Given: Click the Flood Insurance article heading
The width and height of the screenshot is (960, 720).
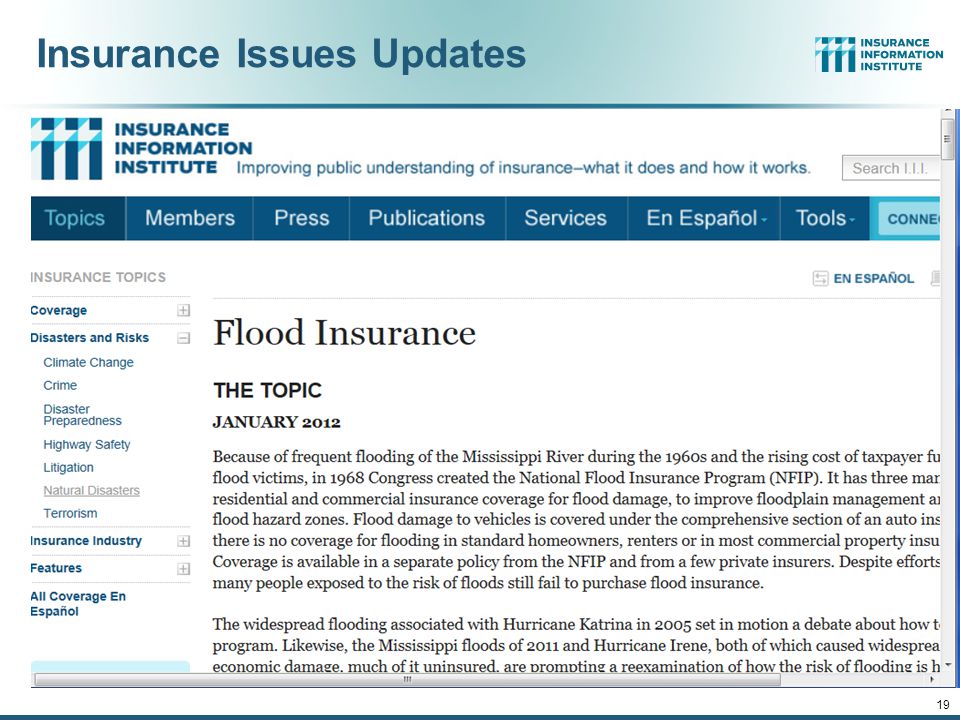Looking at the screenshot, I should pos(344,334).
